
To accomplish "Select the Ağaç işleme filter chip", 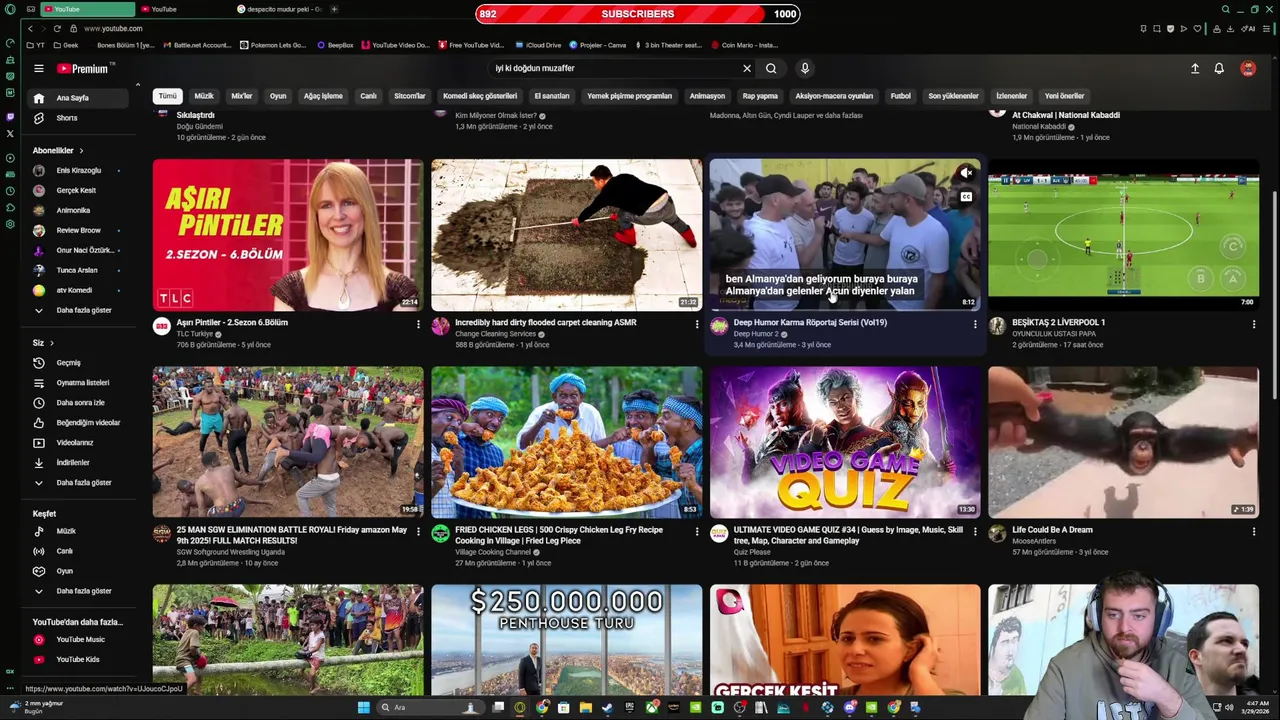I will pyautogui.click(x=323, y=96).
